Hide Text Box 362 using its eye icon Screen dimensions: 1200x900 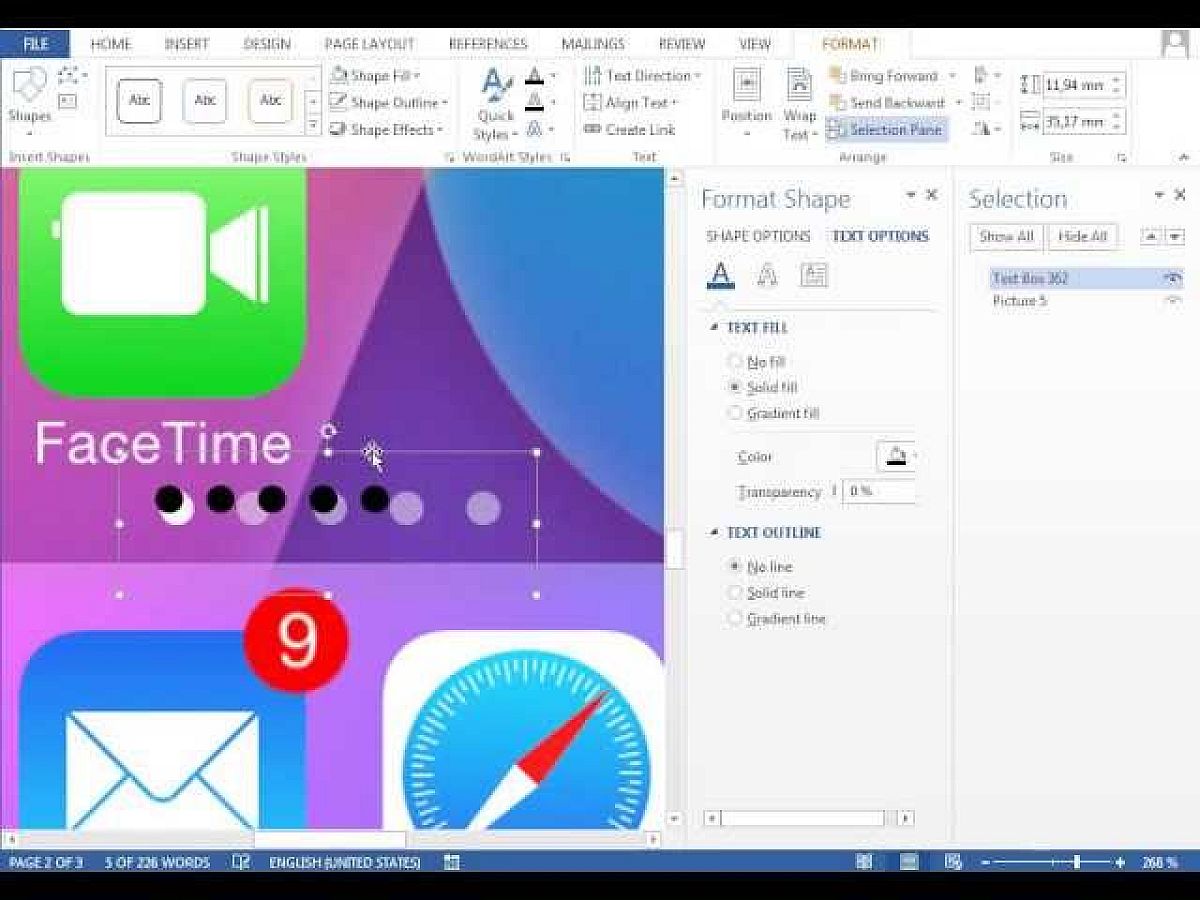click(x=1172, y=278)
